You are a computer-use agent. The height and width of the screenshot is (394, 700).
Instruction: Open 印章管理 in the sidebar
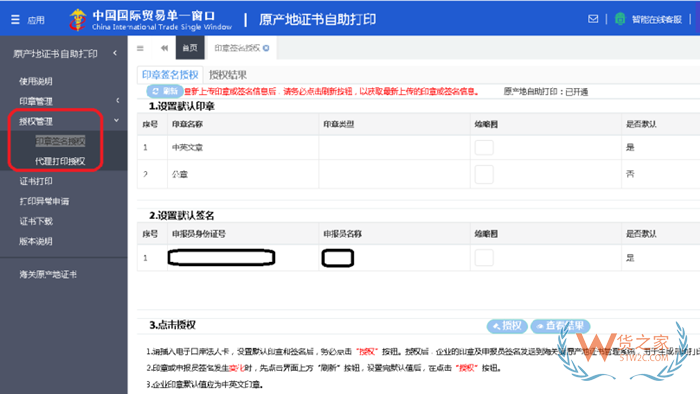pyautogui.click(x=36, y=101)
